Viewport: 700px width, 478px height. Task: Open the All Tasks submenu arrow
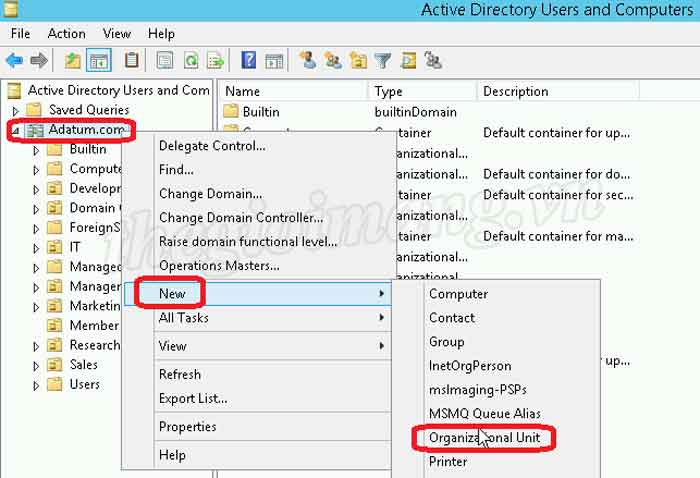[381, 317]
